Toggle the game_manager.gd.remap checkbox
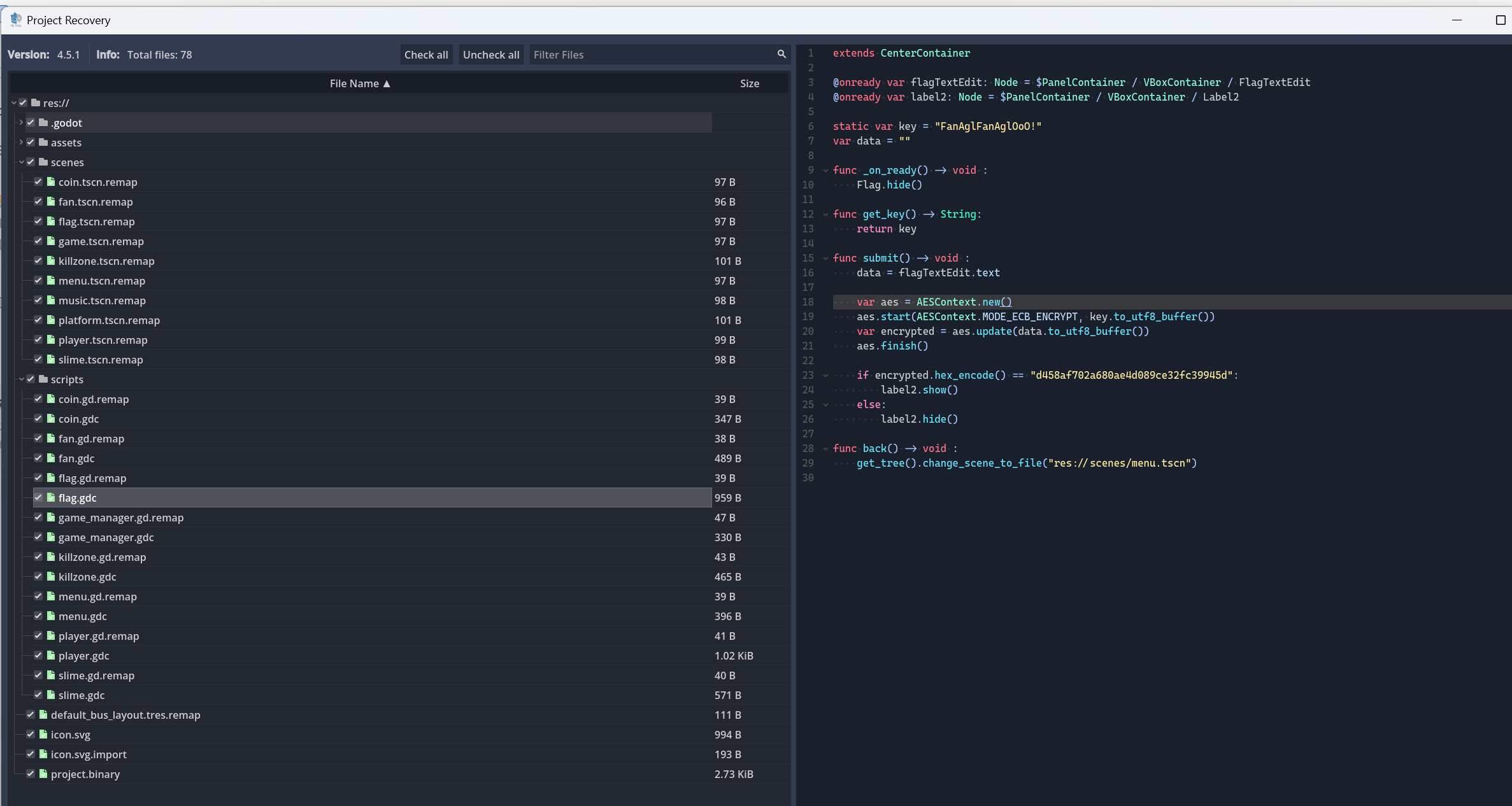 pyautogui.click(x=38, y=517)
